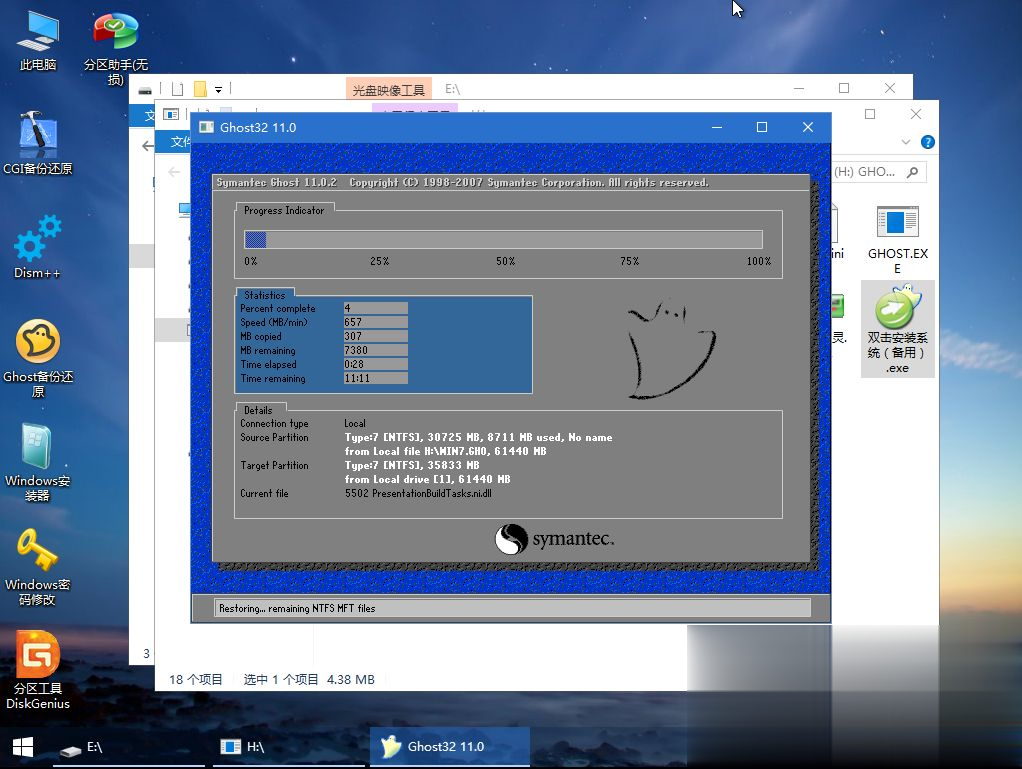
Task: Switch to the E:\ taskbar window
Action: click(x=128, y=747)
